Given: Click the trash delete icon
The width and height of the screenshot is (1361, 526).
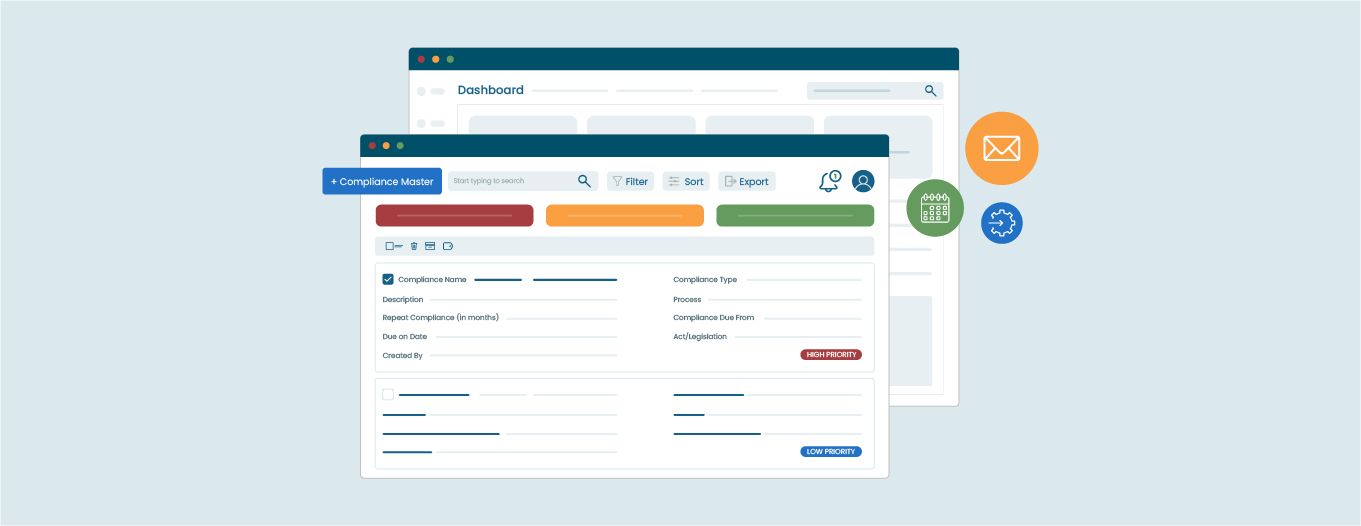Looking at the screenshot, I should (414, 246).
